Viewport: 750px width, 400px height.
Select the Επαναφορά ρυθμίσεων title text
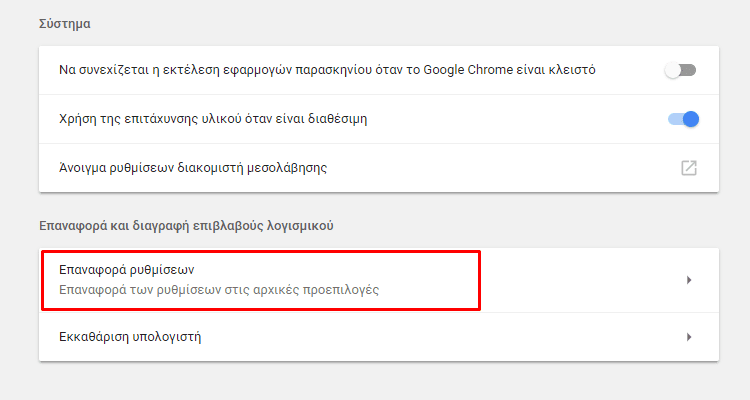126,270
